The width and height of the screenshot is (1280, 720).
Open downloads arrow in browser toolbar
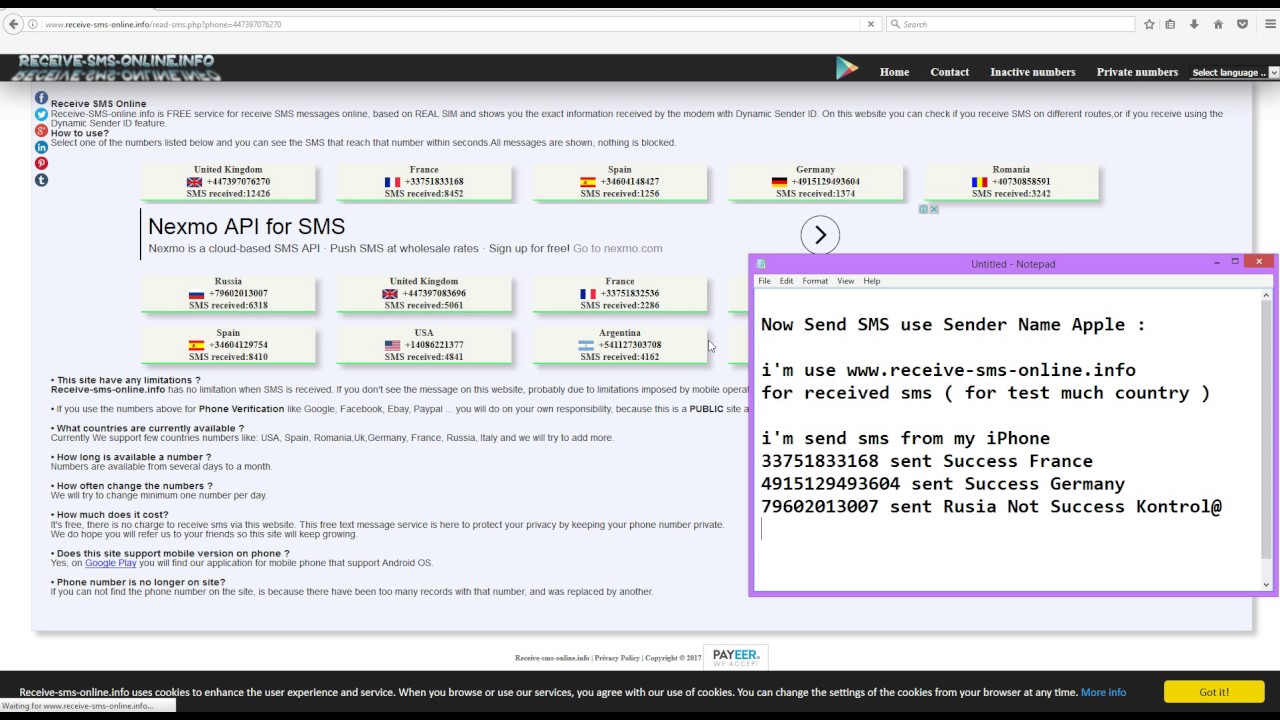1194,24
